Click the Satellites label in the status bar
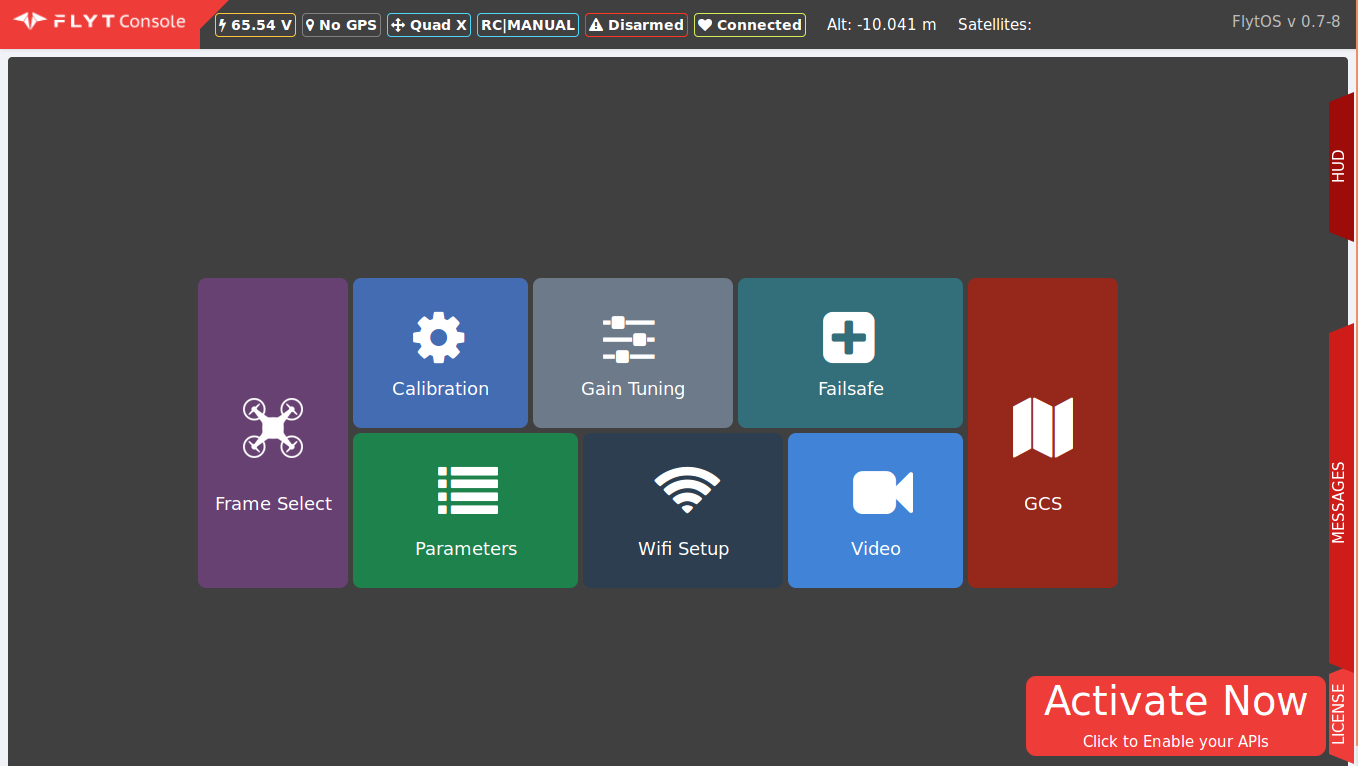 (994, 25)
